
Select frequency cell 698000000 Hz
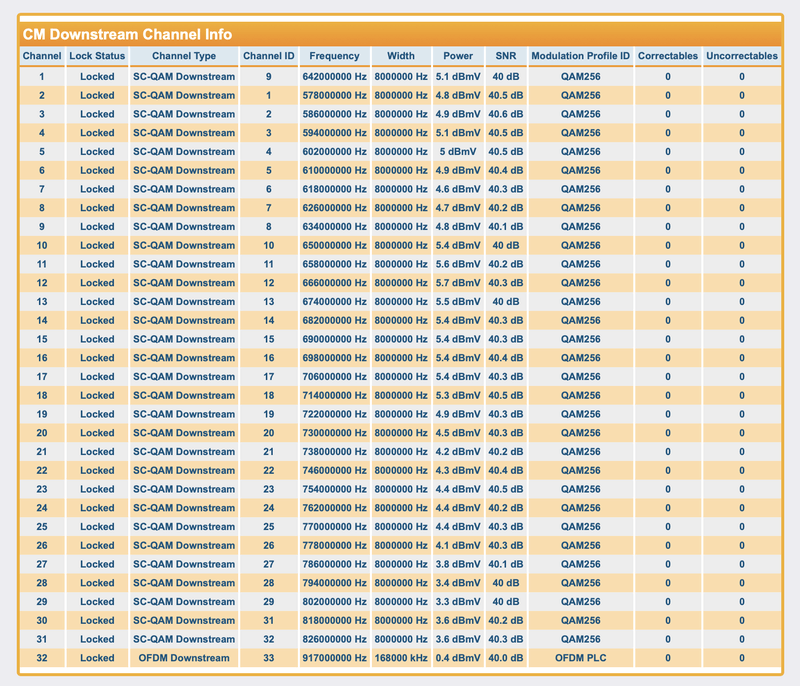coord(334,358)
